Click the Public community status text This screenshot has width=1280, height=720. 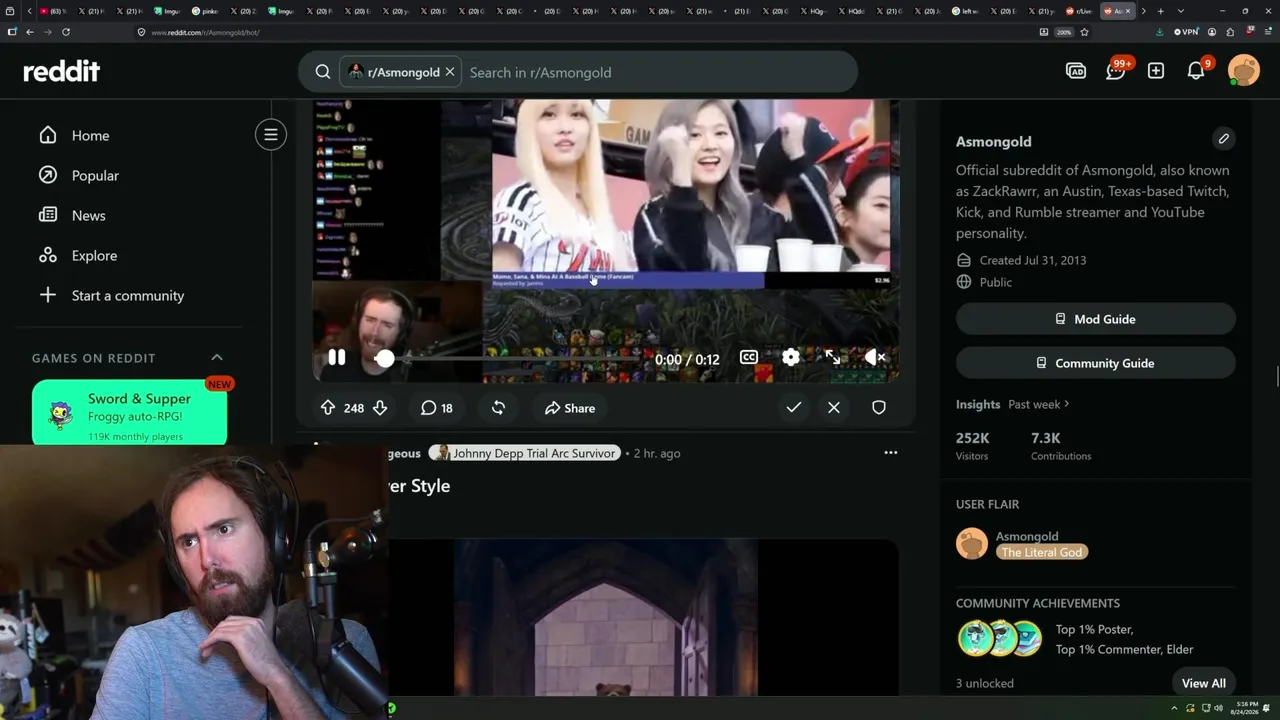pos(996,282)
